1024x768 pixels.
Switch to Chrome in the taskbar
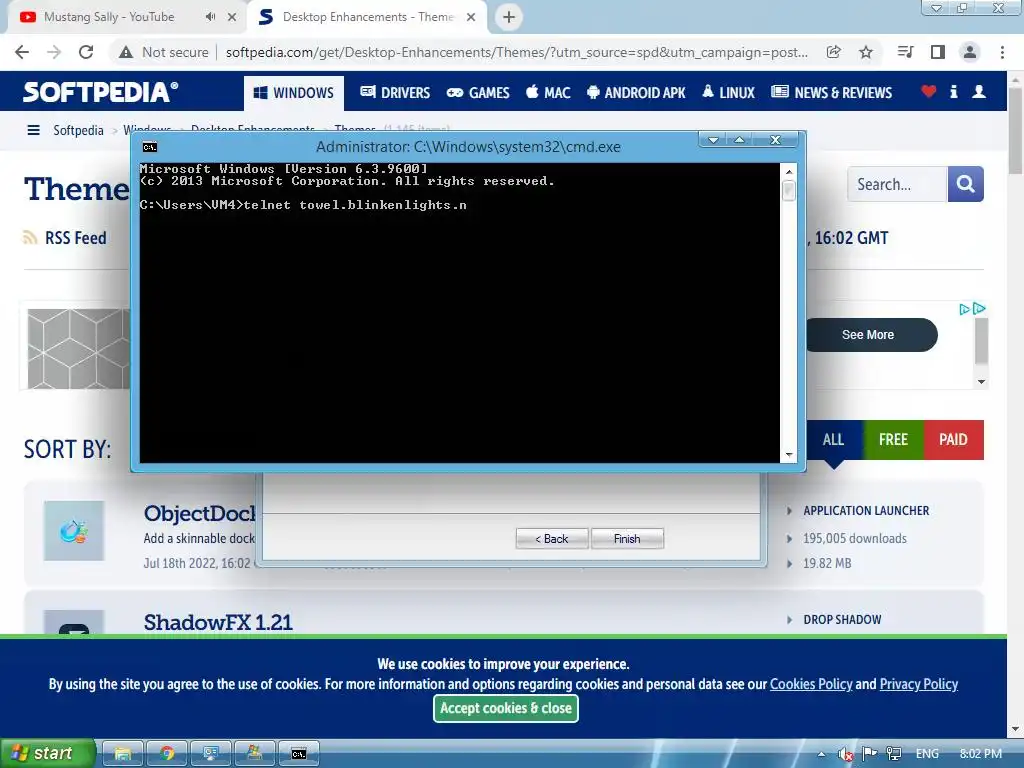167,754
